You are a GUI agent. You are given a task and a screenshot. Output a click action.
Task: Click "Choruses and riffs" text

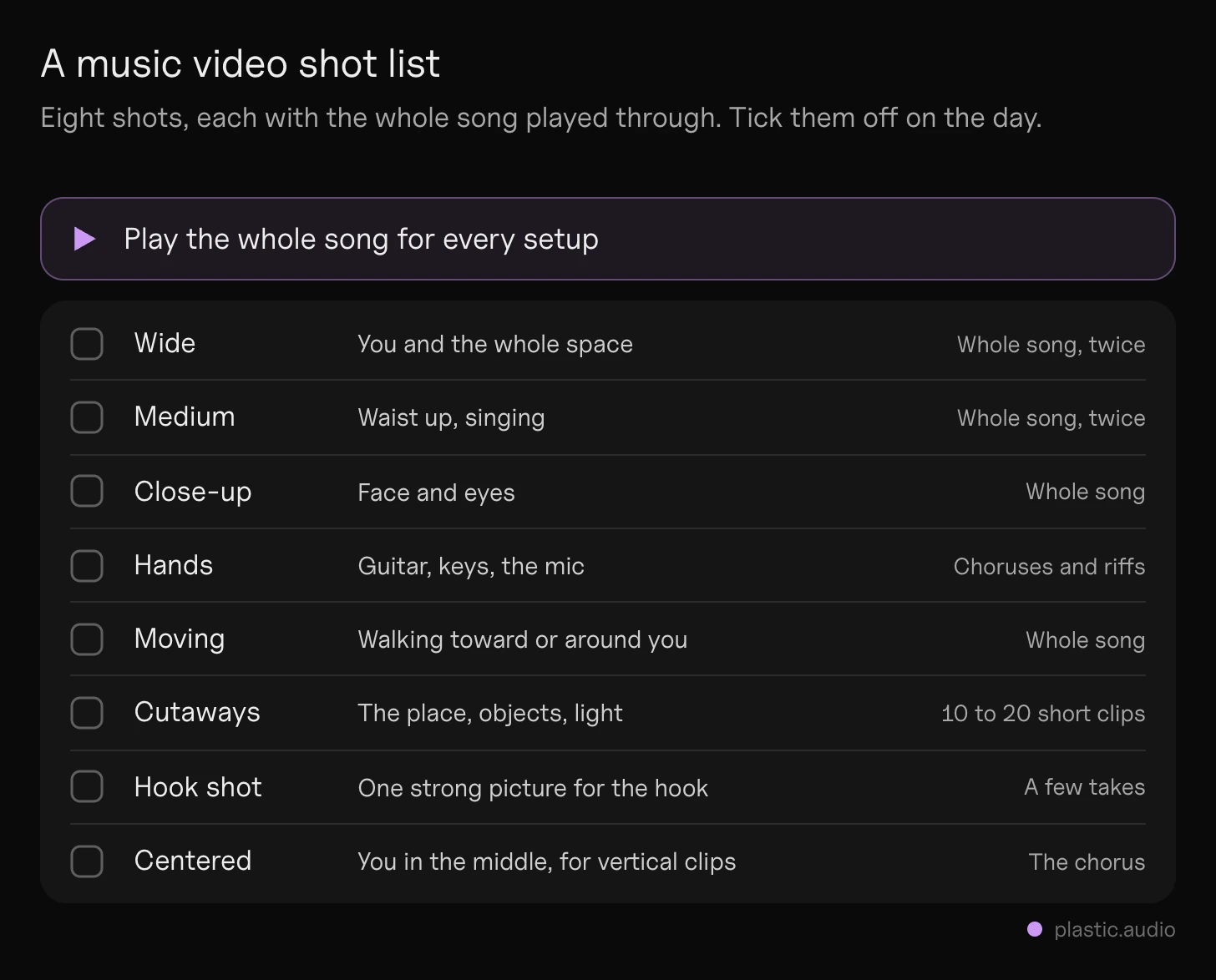(x=1050, y=567)
